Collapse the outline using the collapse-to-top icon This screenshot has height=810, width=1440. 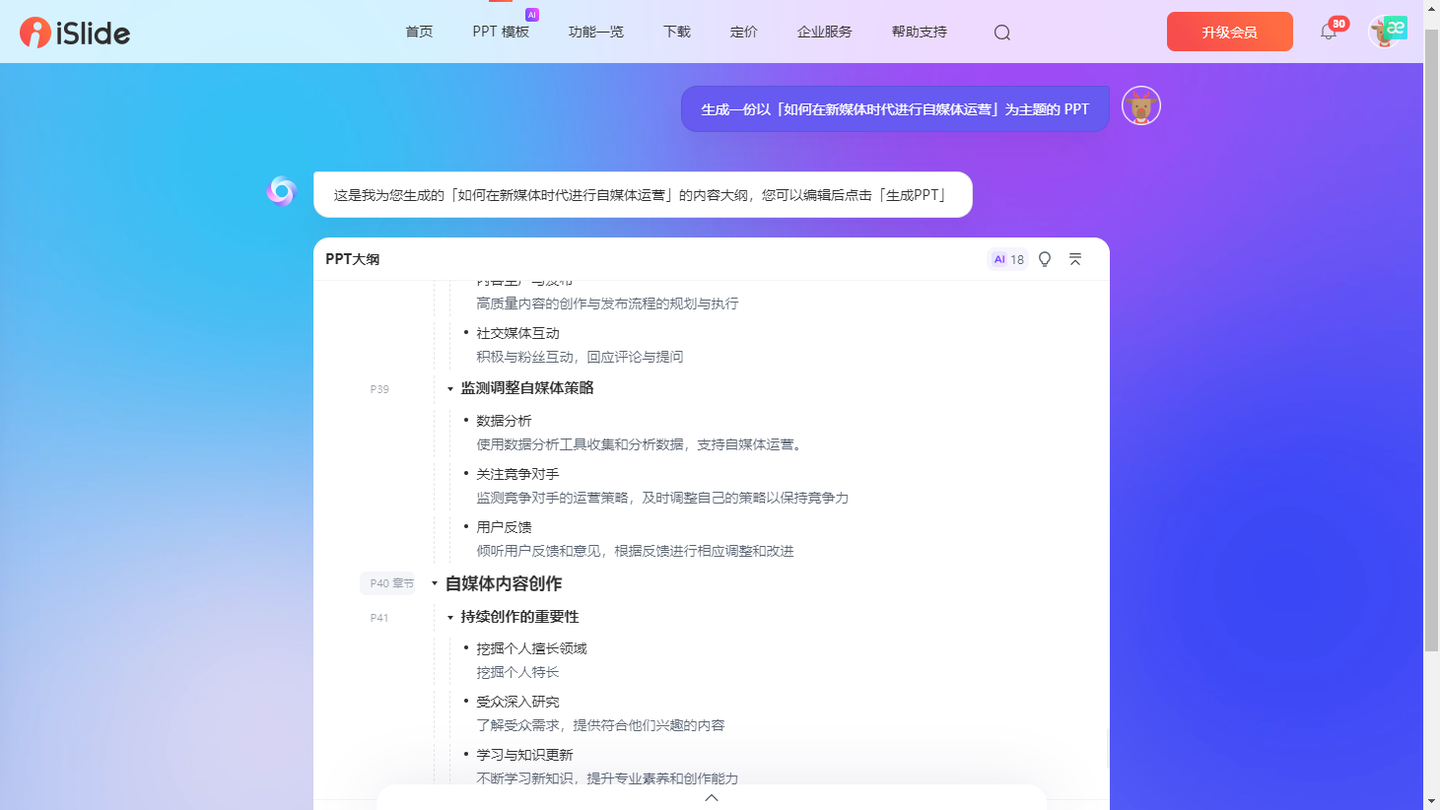(x=1075, y=259)
